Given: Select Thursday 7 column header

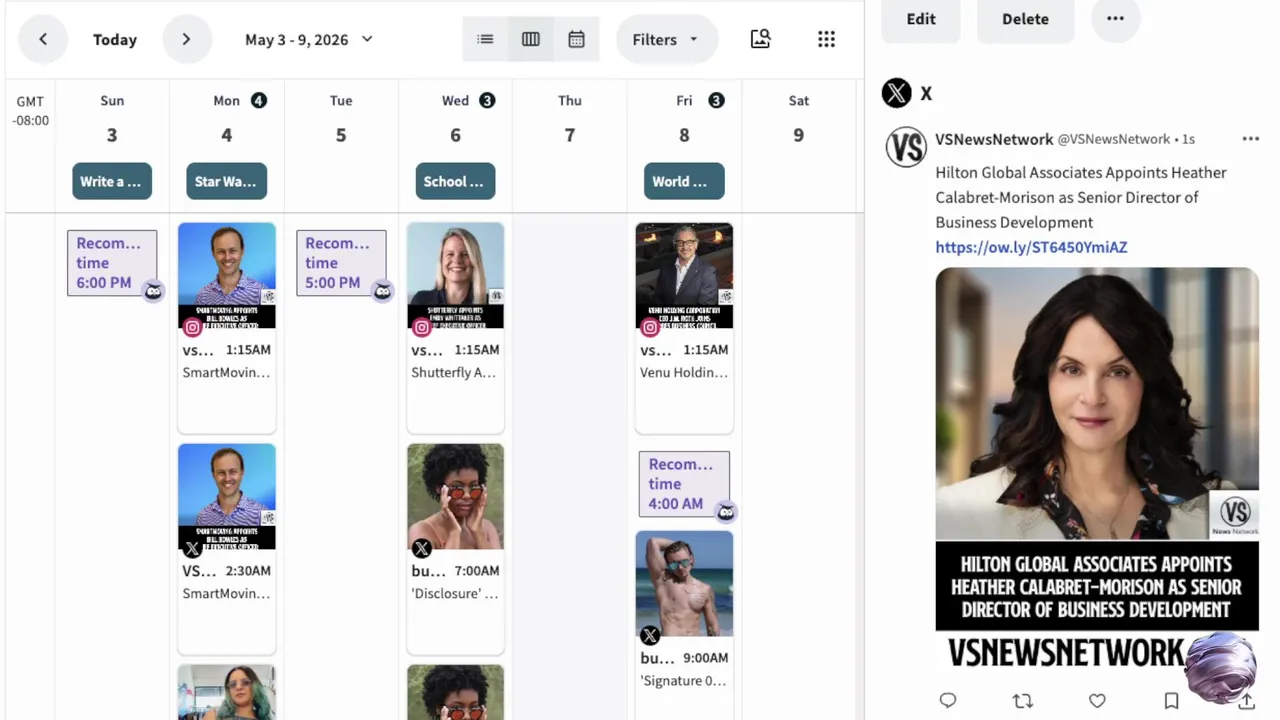Looking at the screenshot, I should tap(570, 119).
